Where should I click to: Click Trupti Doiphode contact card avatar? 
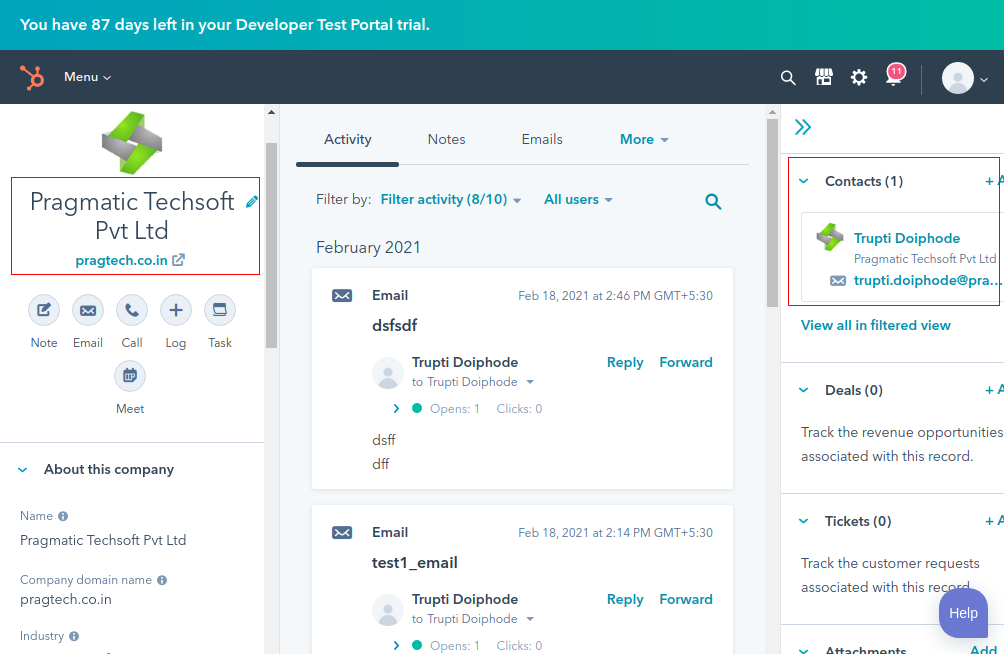tap(830, 237)
